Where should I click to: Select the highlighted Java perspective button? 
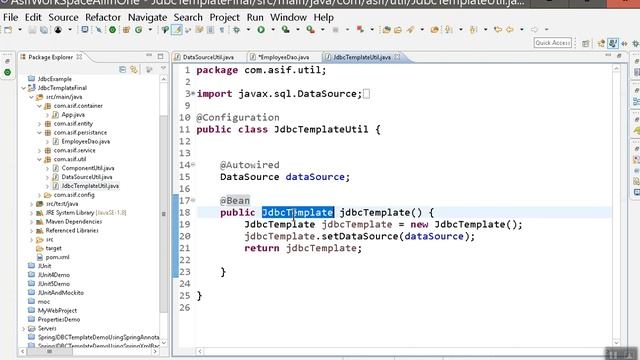tap(613, 43)
